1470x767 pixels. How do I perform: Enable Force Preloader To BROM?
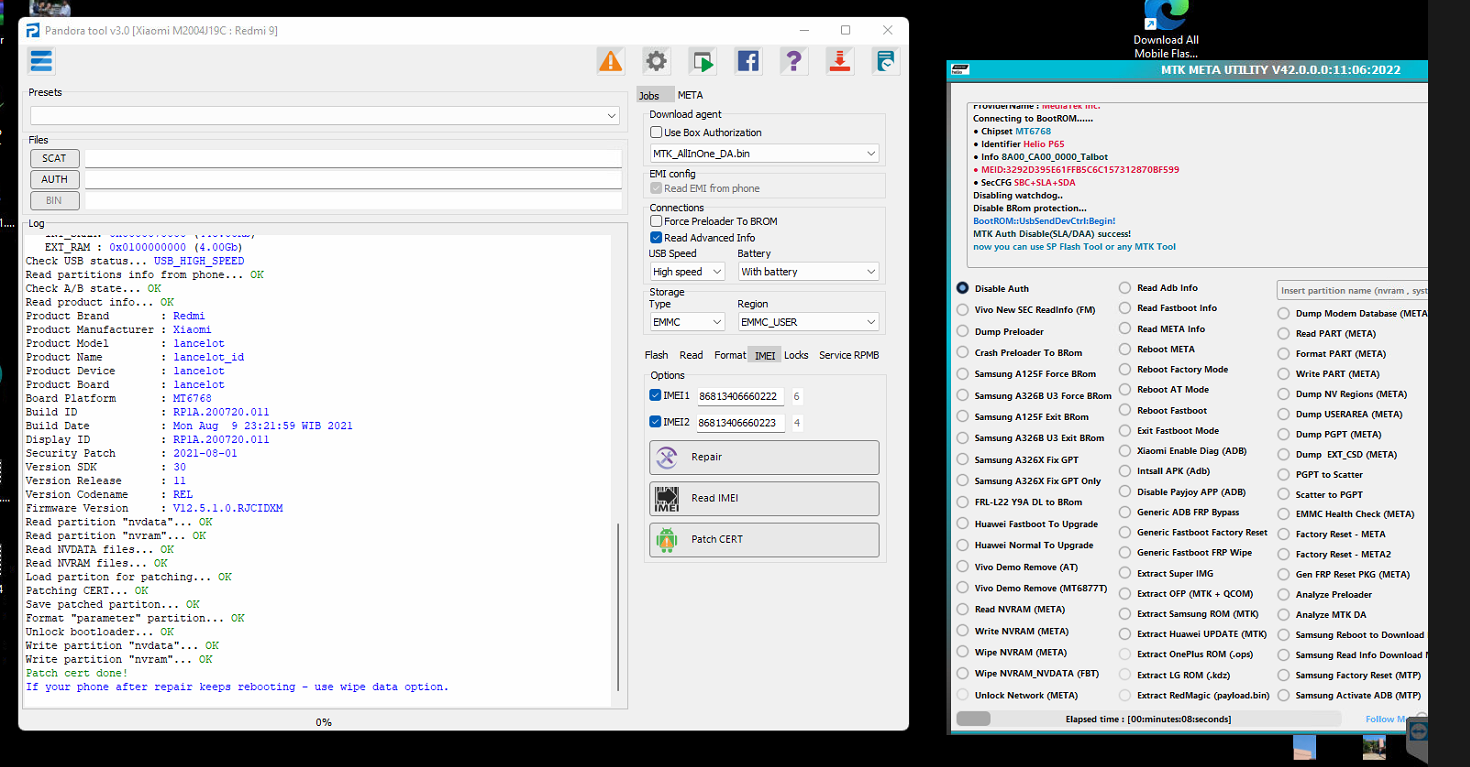coord(656,221)
